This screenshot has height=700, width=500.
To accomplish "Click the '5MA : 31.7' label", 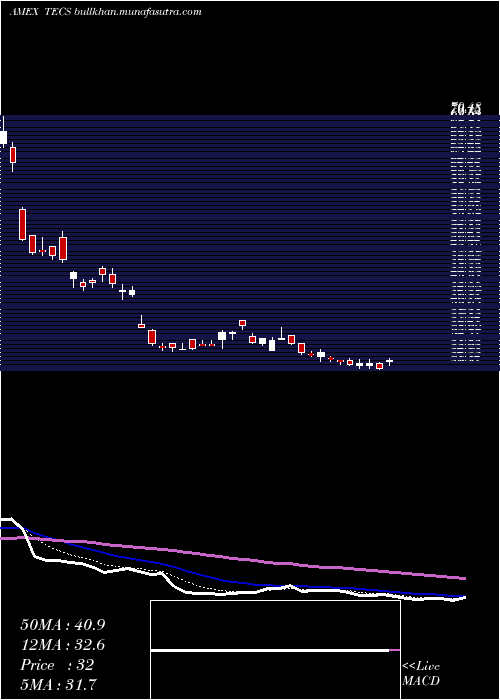I will point(59,684).
